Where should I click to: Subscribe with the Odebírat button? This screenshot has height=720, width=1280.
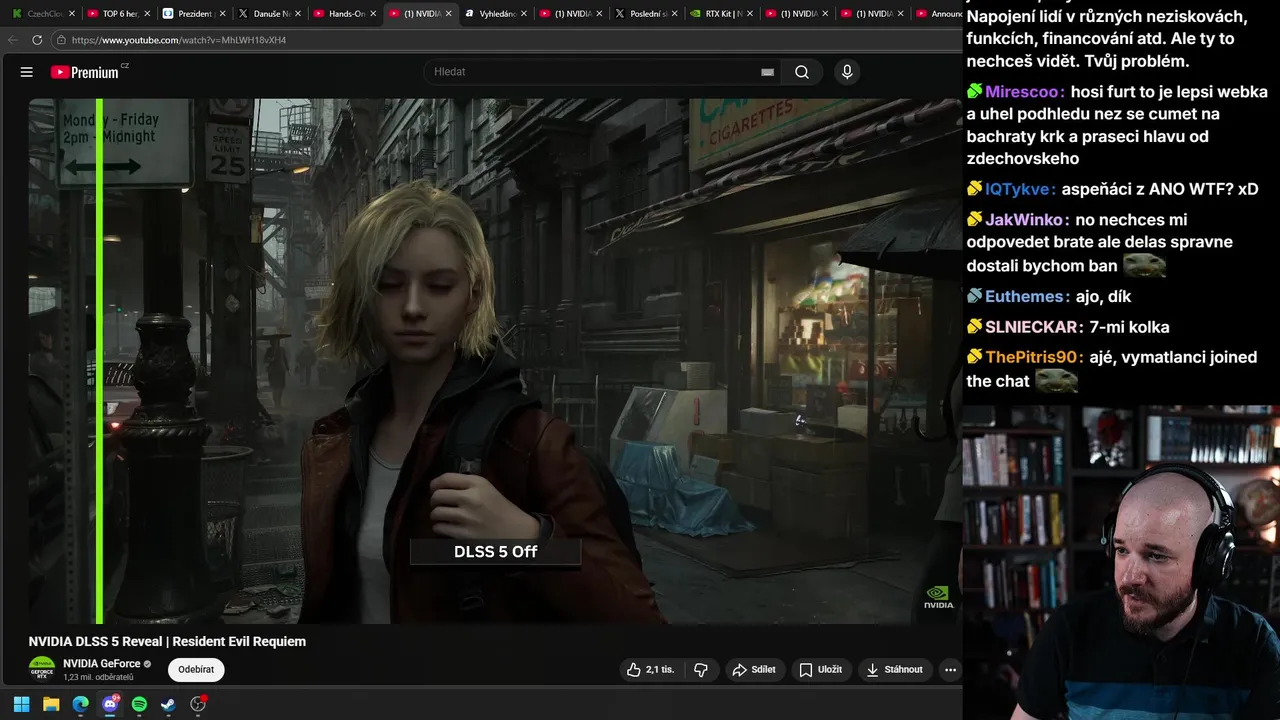point(196,670)
